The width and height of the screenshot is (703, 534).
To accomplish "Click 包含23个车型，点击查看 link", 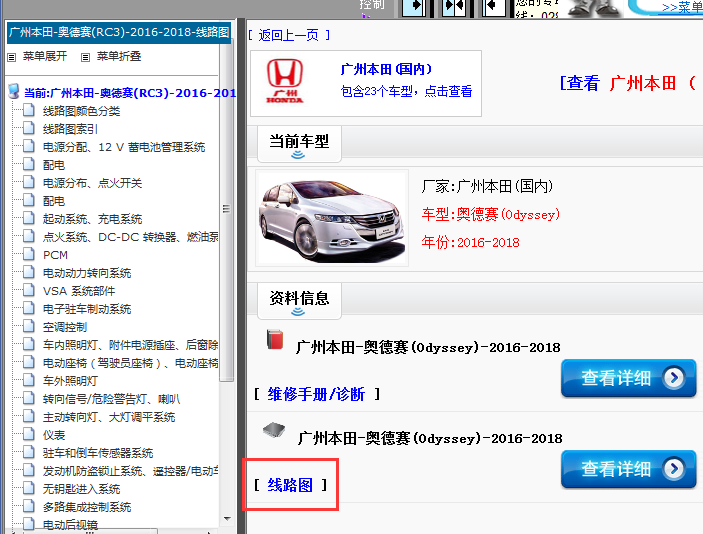I will (406, 91).
